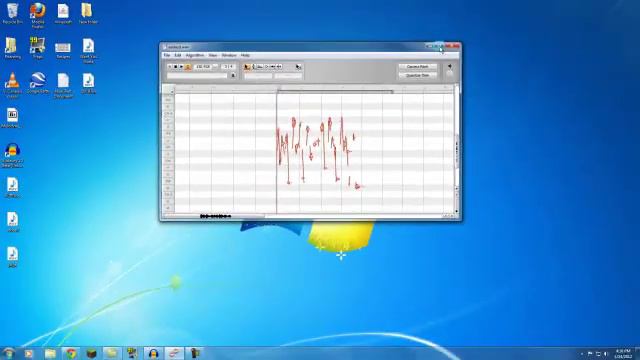Click the speaker volume icon in toolbar
This screenshot has width=640, height=360.
coord(449,66)
